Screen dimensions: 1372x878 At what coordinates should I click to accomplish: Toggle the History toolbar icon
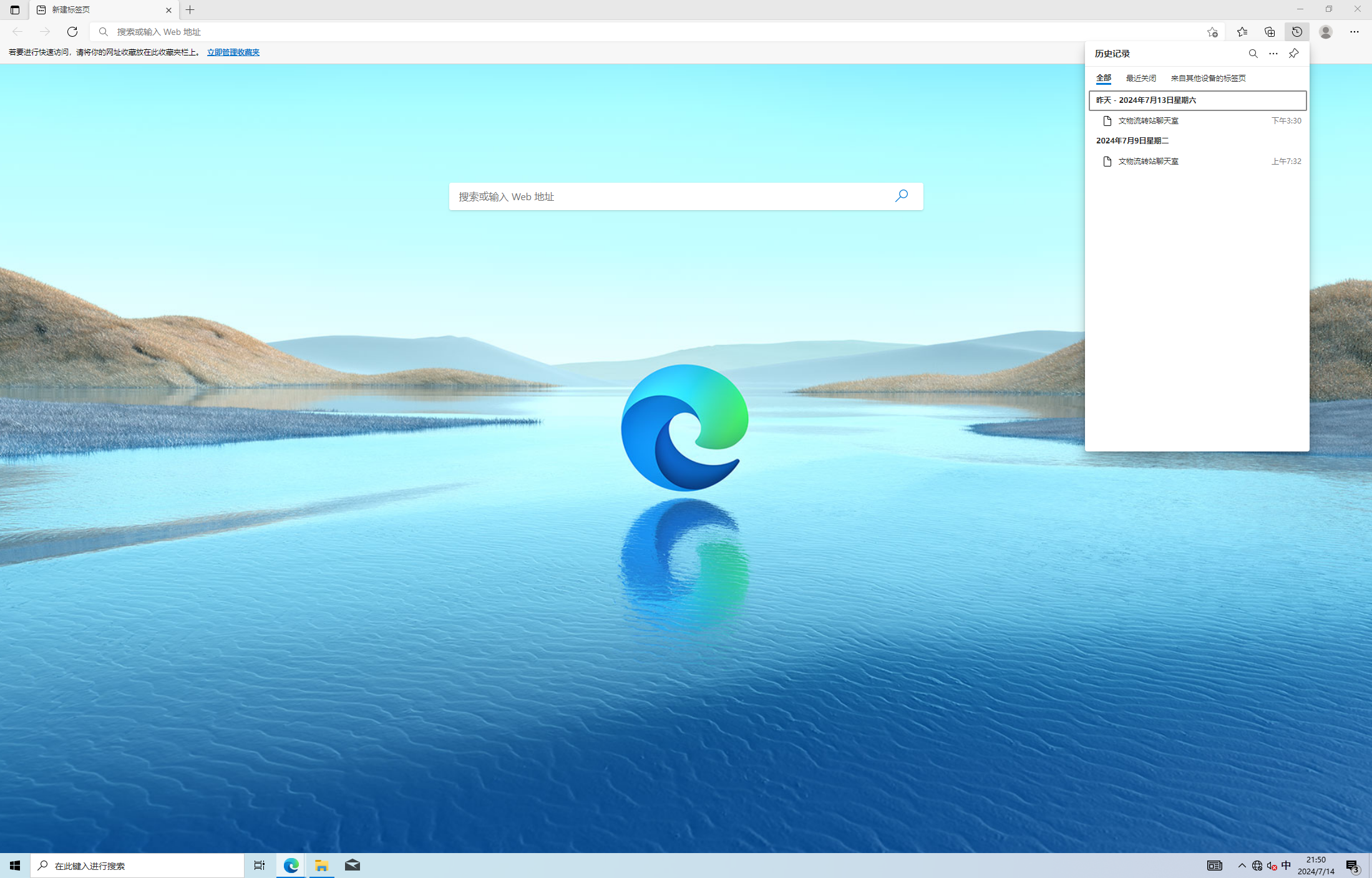(1297, 32)
